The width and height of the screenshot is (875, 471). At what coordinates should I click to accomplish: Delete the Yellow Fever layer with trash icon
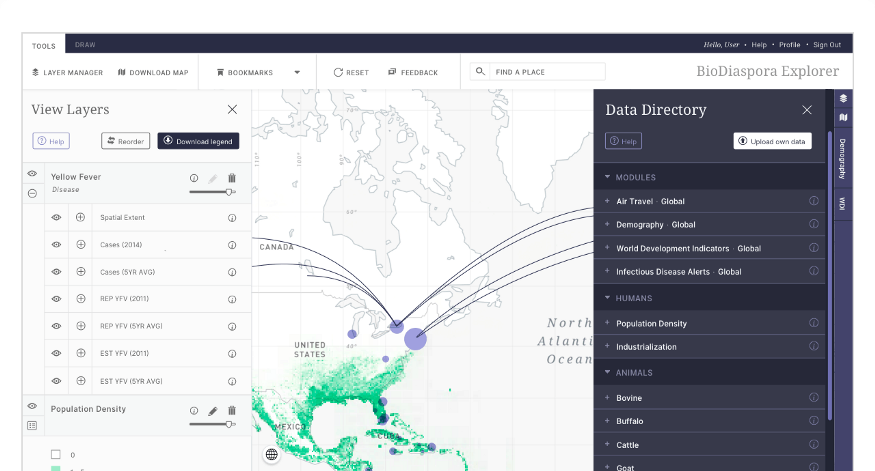(232, 178)
